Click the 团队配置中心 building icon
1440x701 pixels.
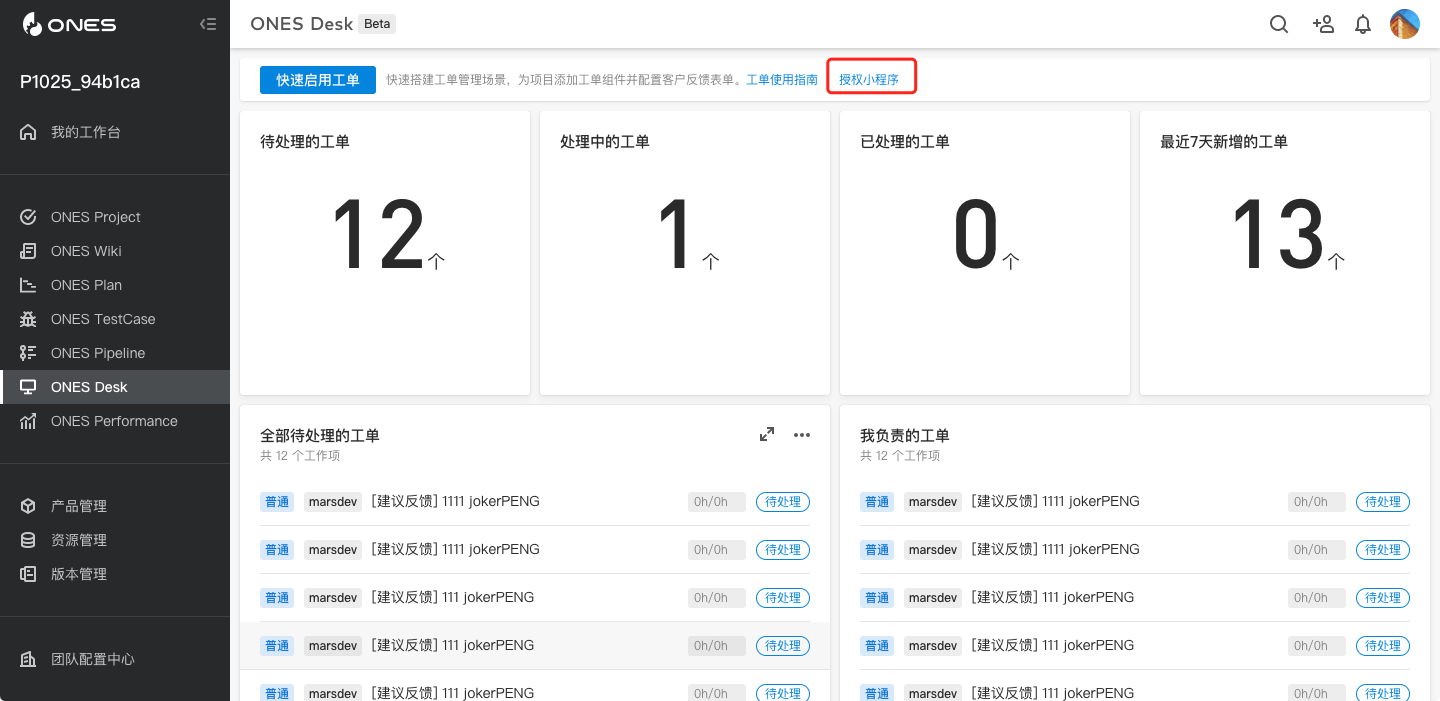point(28,659)
